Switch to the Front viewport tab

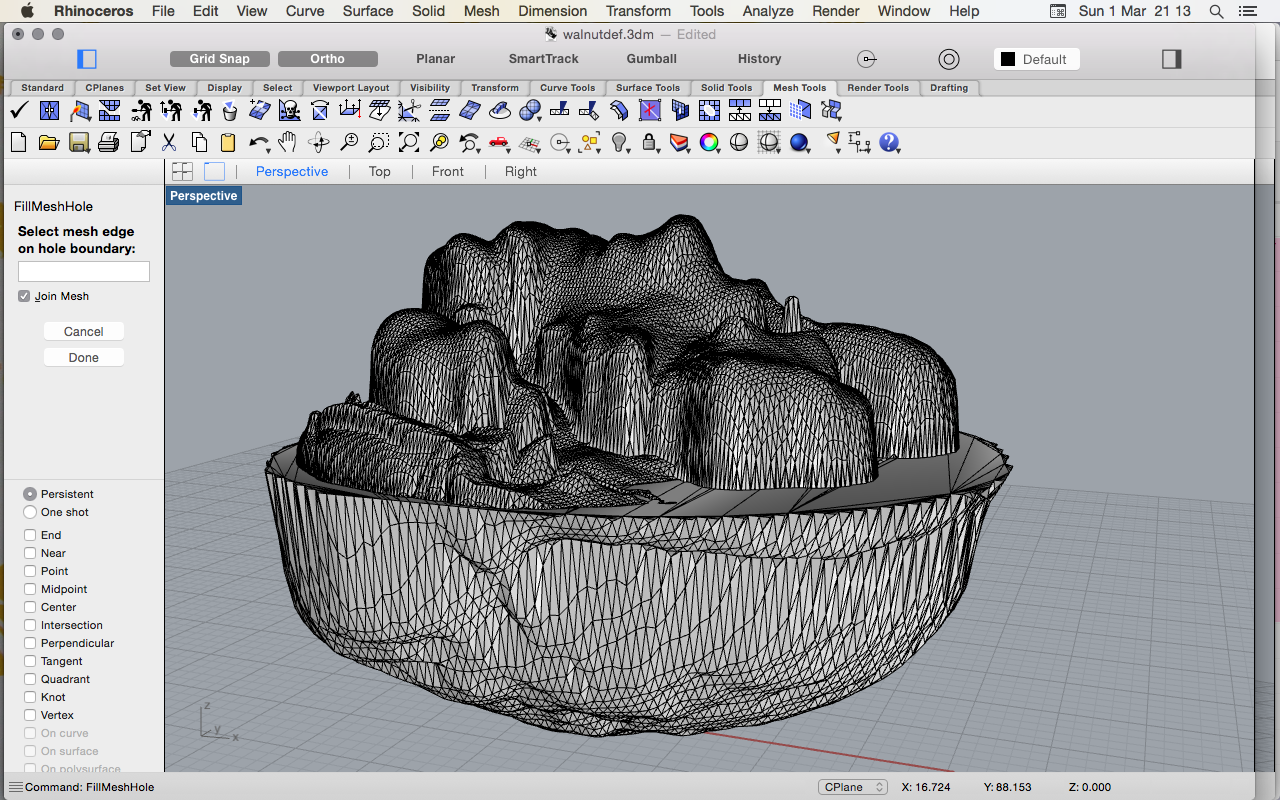(x=448, y=171)
